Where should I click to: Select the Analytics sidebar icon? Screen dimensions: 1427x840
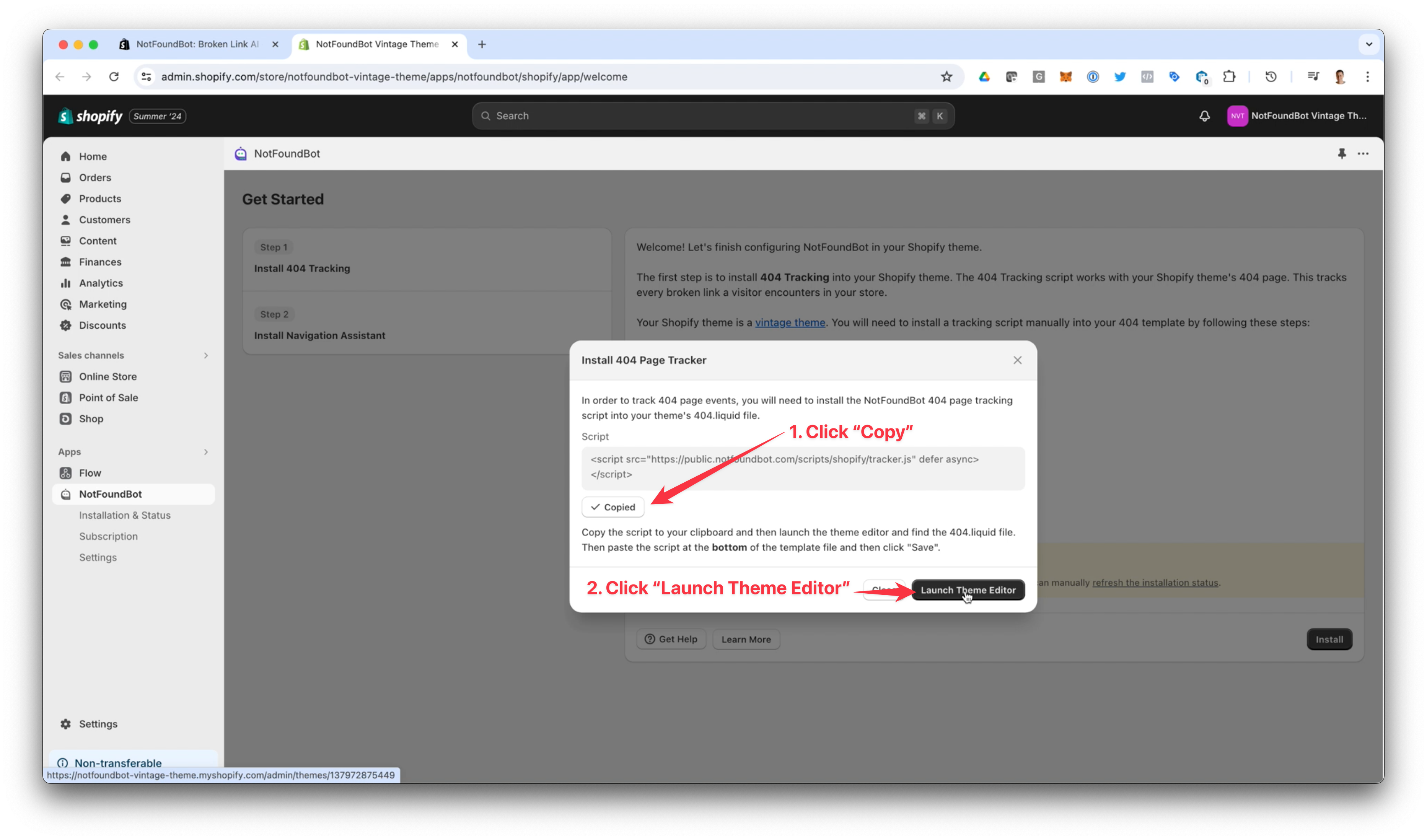(x=66, y=283)
